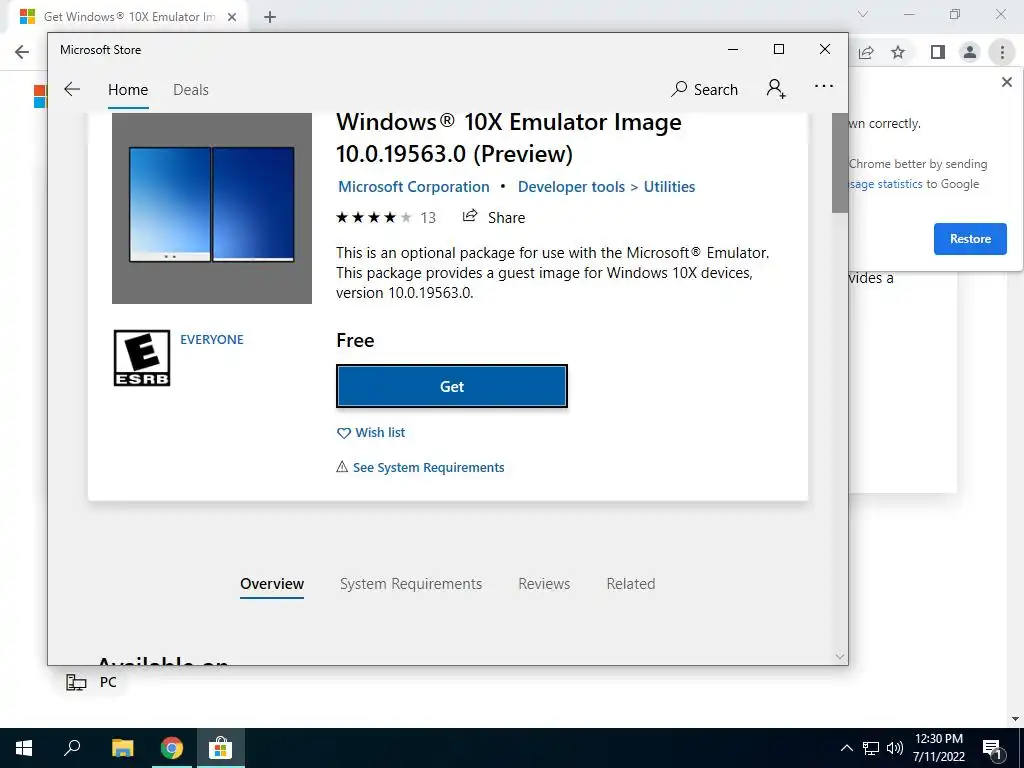Maximize the Microsoft Store window
1024x768 pixels.
[778, 49]
